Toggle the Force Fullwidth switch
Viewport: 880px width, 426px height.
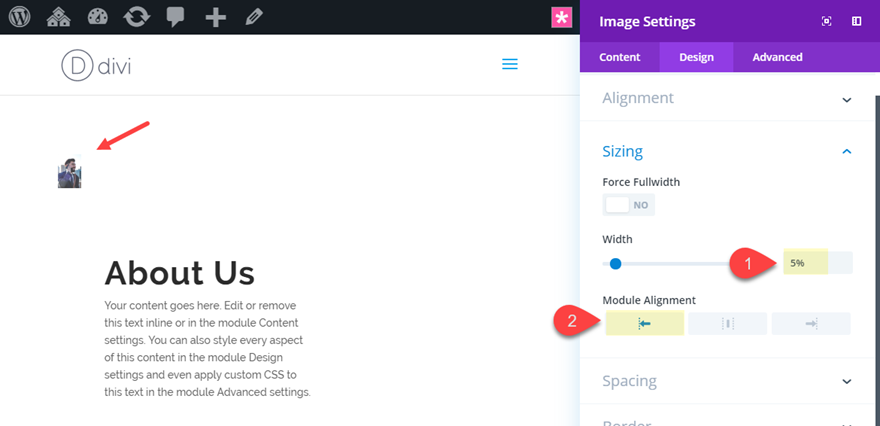pos(628,204)
